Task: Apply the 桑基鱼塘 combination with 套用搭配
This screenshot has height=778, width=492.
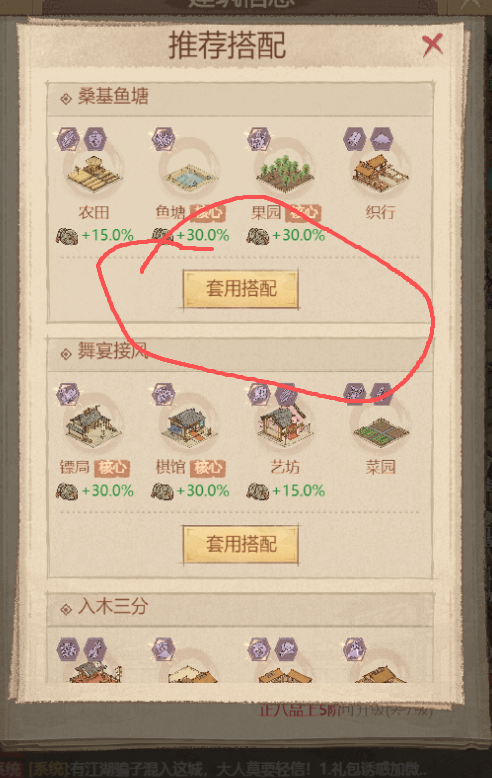Action: (x=241, y=289)
